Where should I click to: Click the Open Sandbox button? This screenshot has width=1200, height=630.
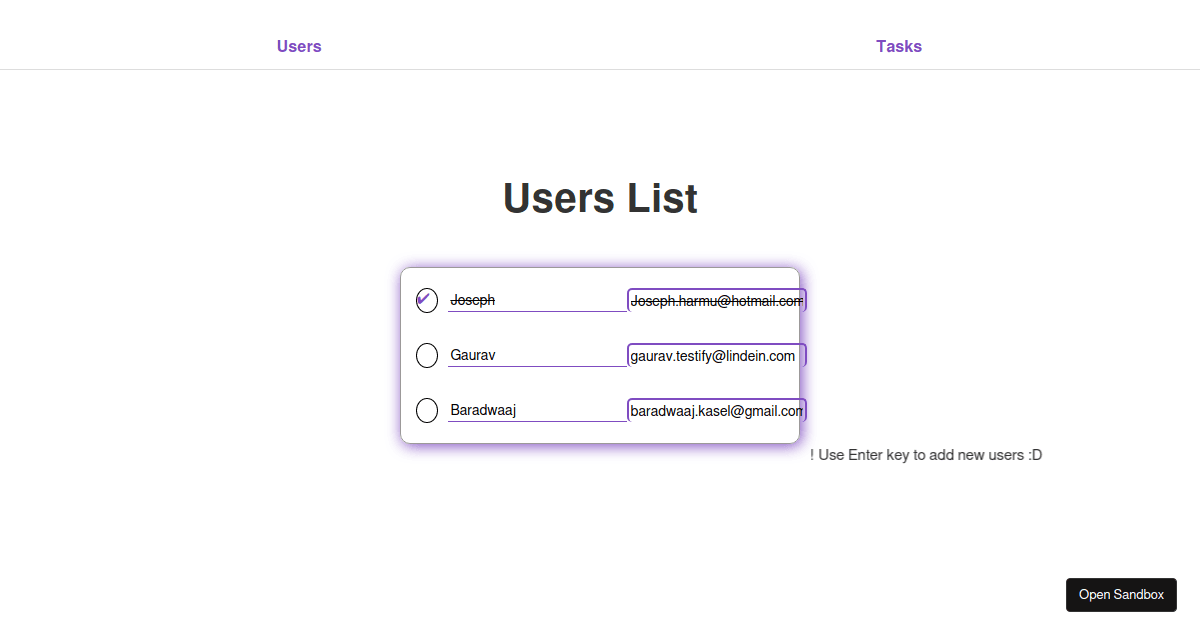point(1121,594)
